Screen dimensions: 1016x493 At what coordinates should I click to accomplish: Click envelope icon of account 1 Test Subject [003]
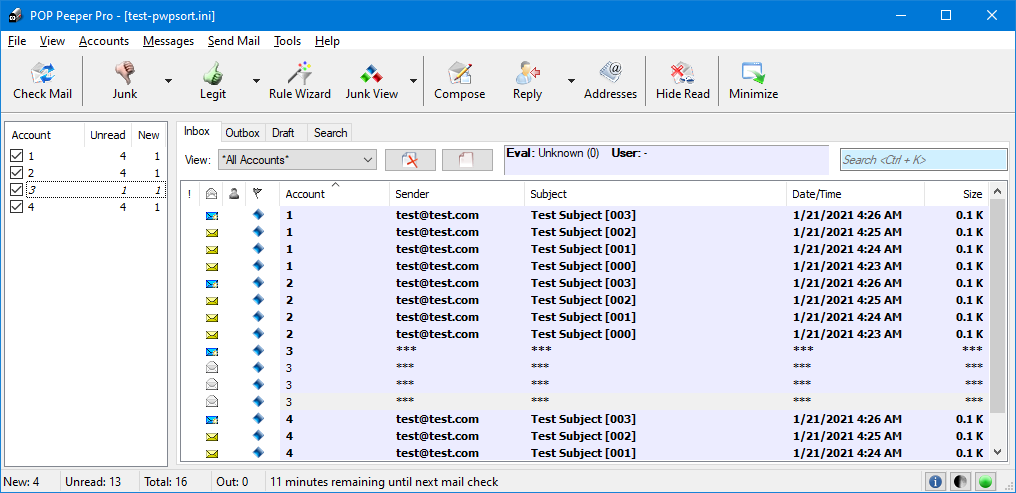pos(212,215)
